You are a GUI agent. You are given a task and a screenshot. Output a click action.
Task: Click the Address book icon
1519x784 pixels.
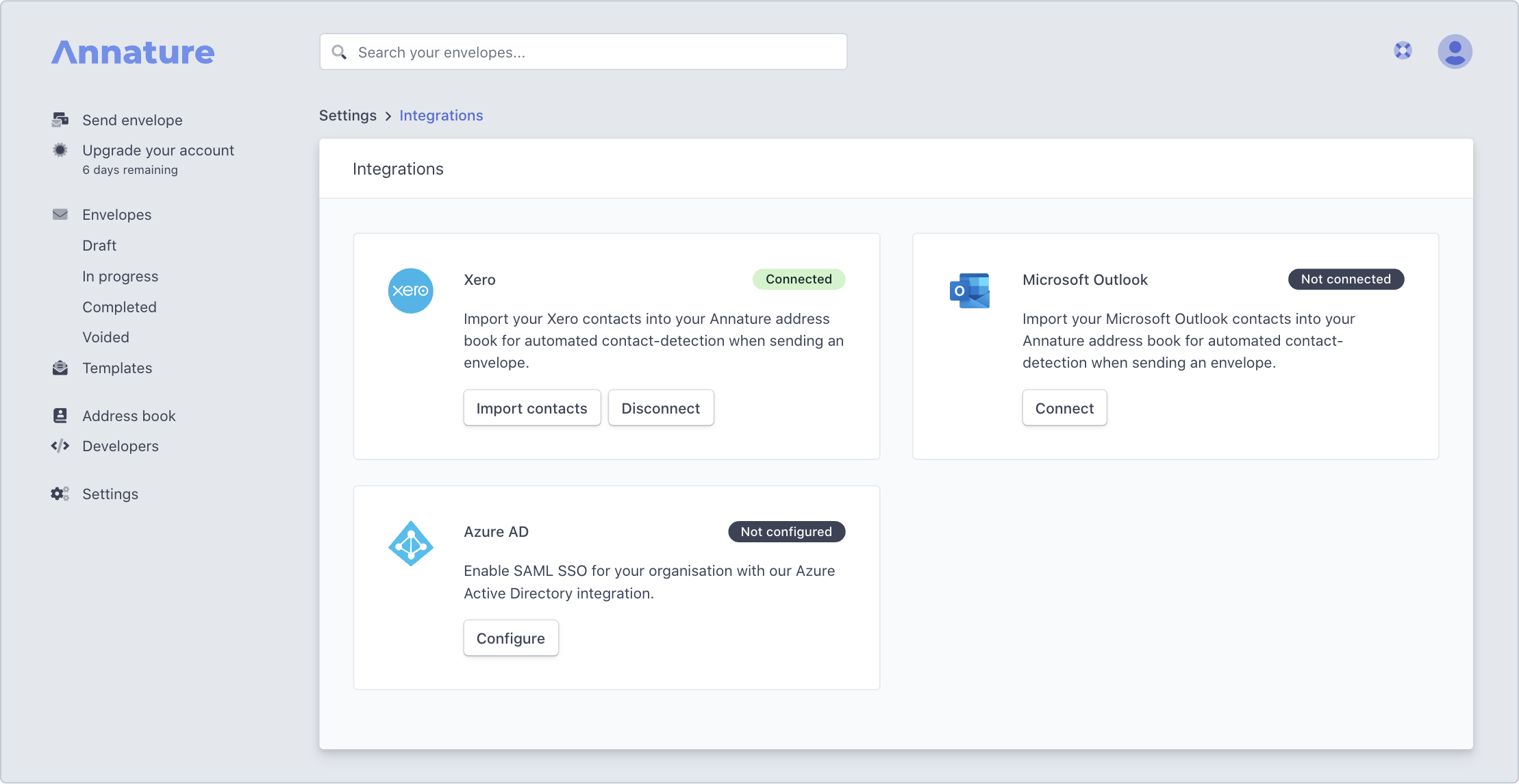pos(60,415)
